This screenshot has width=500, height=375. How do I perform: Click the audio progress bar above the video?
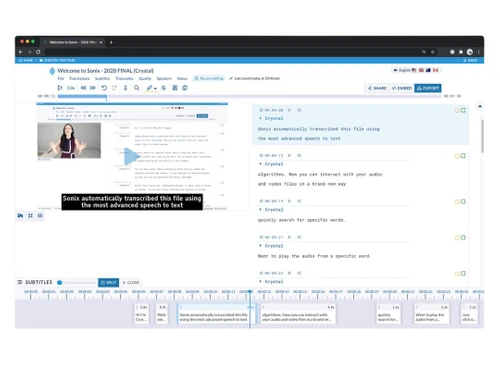(249, 96)
